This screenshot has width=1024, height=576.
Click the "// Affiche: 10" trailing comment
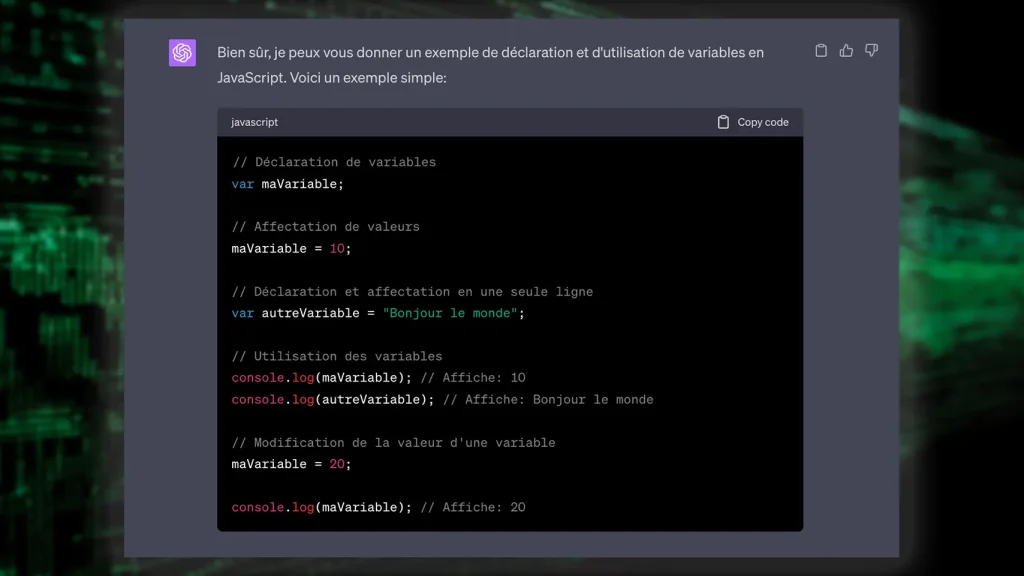[x=472, y=378]
